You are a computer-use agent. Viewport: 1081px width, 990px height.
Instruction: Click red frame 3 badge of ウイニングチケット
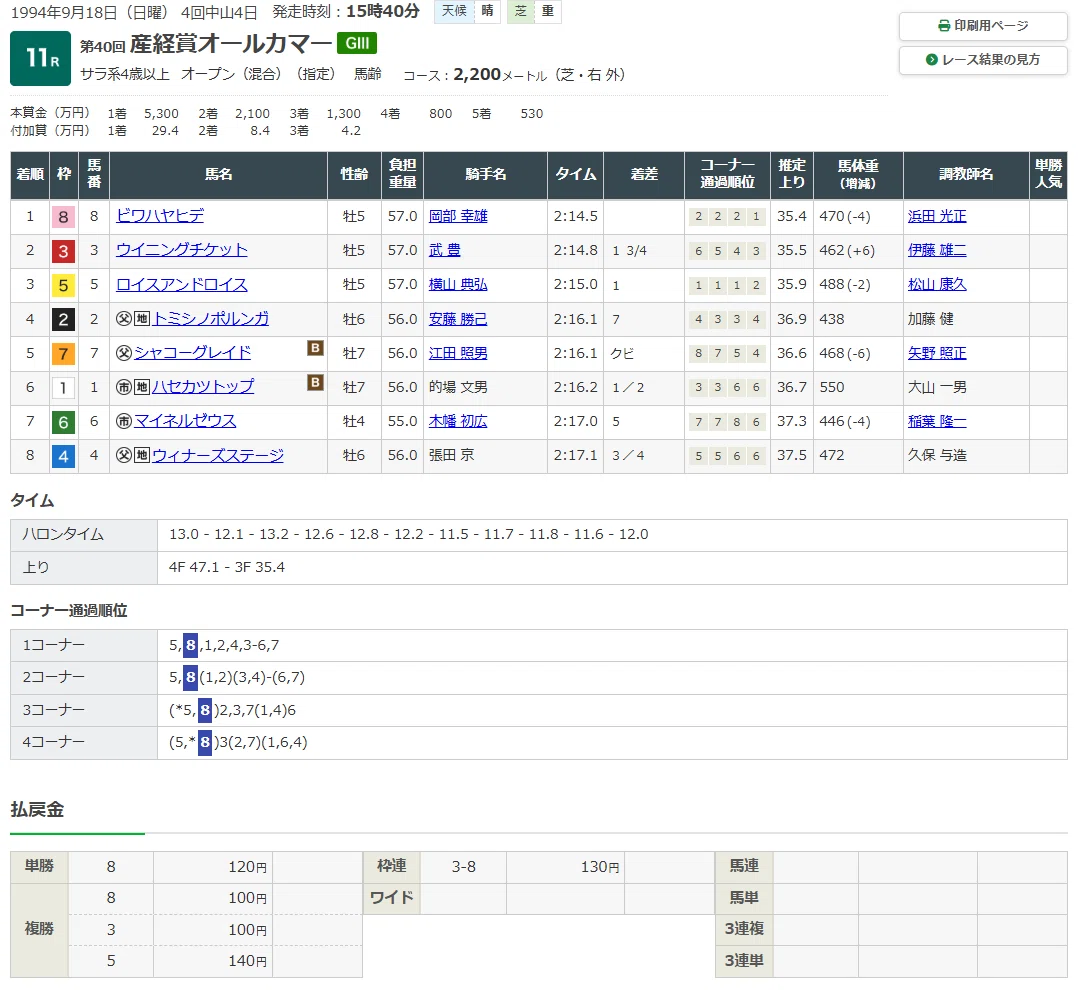tap(63, 251)
